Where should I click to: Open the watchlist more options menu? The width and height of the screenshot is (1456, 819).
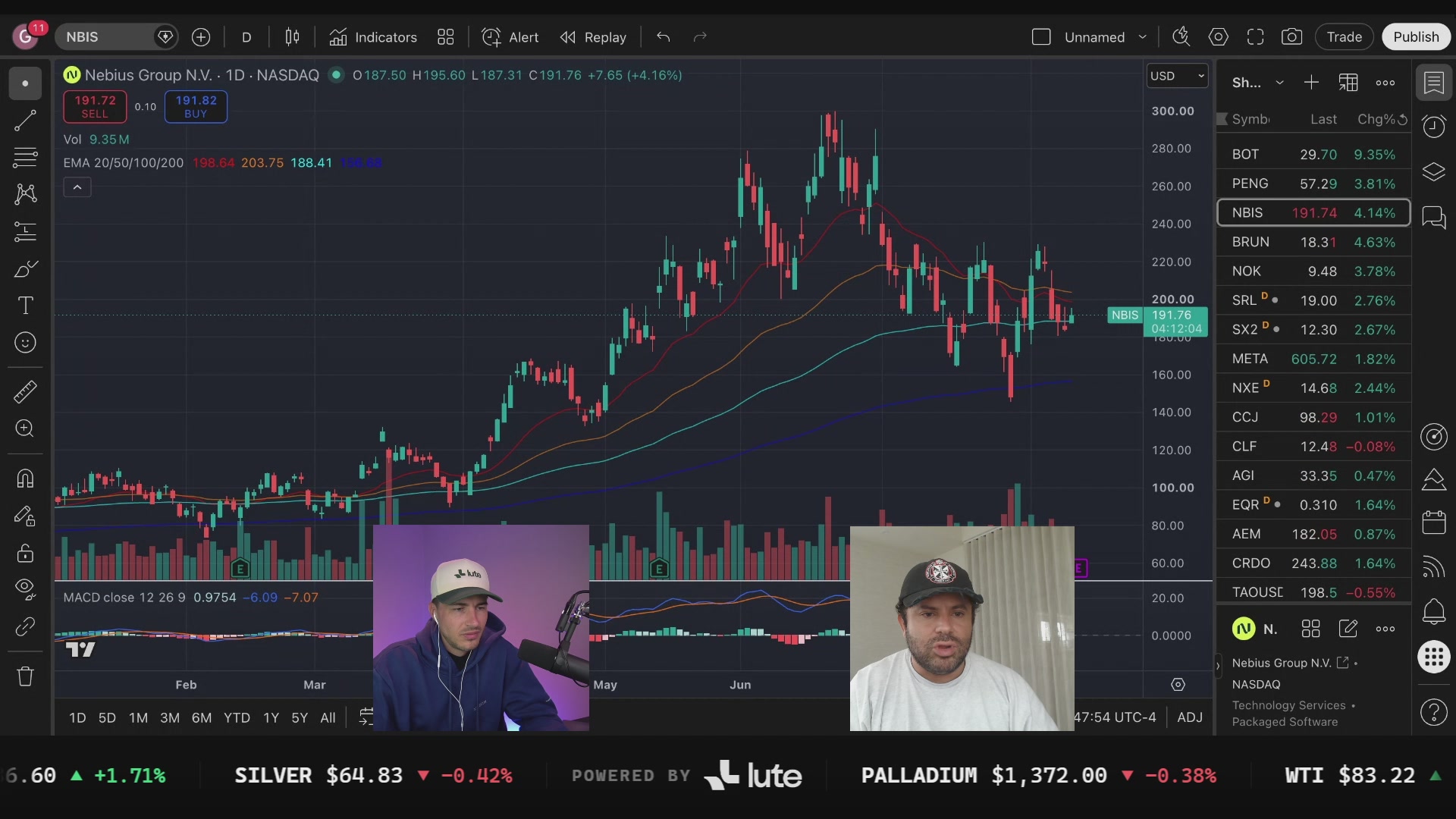(x=1385, y=83)
